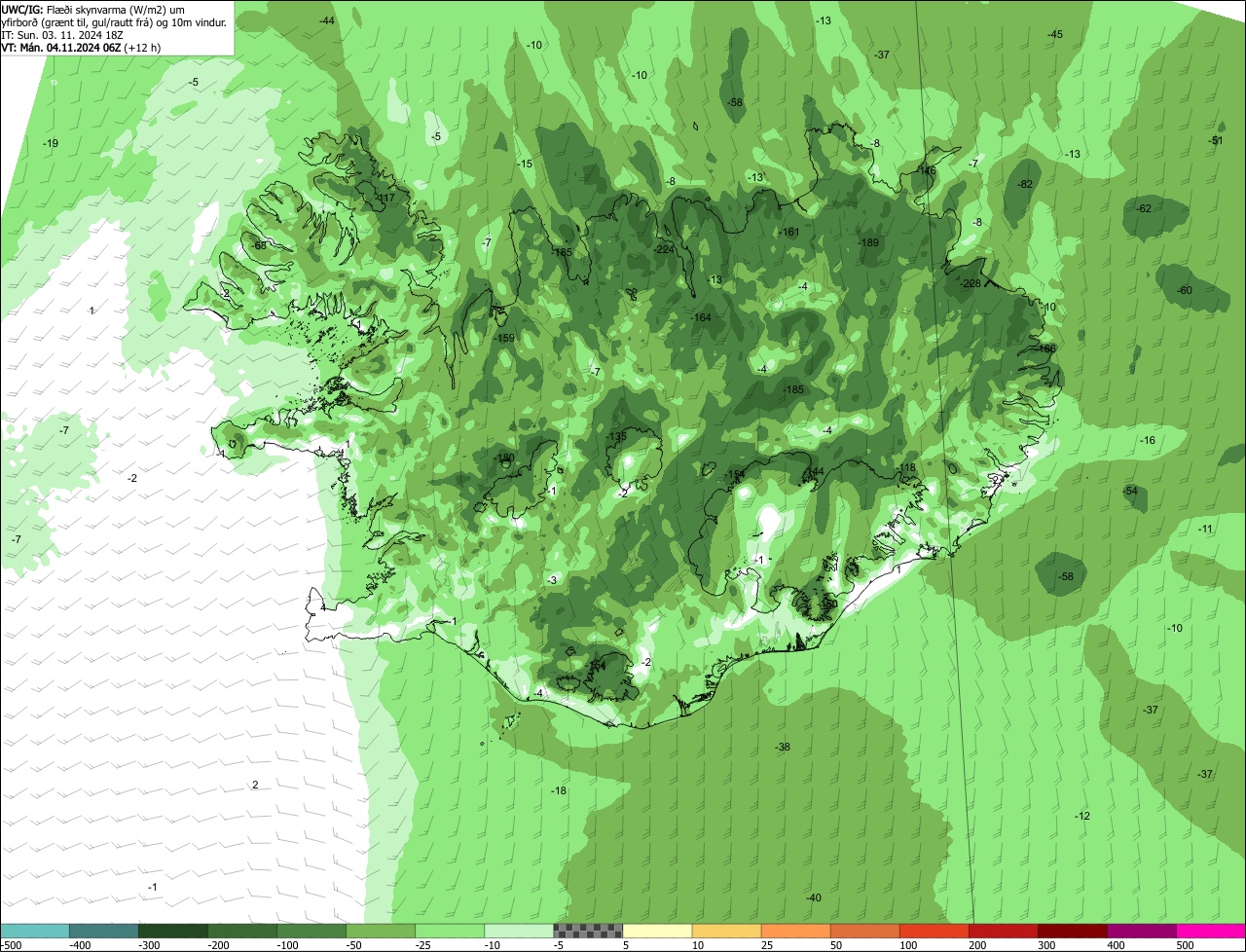The width and height of the screenshot is (1246, 952).
Task: Click the darkest green swatch between -300 and -200
Action: coord(173,931)
